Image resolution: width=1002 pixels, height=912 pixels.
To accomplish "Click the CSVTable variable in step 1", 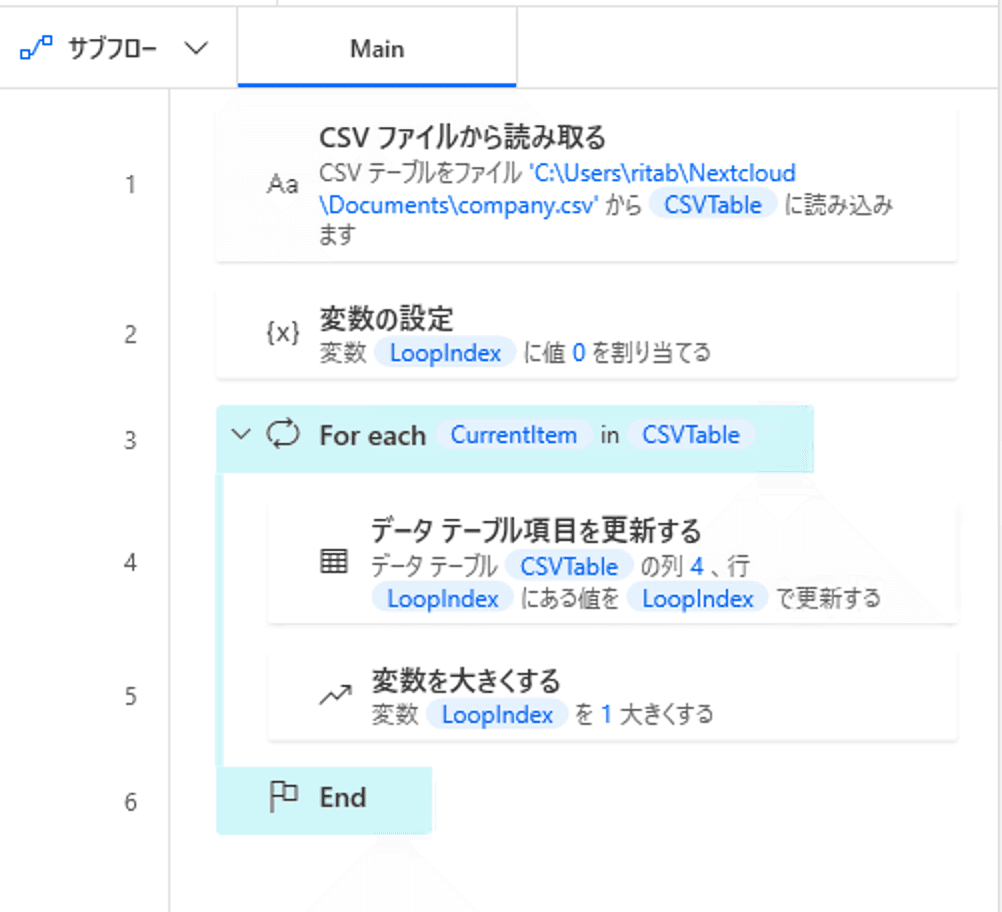I will click(712, 205).
